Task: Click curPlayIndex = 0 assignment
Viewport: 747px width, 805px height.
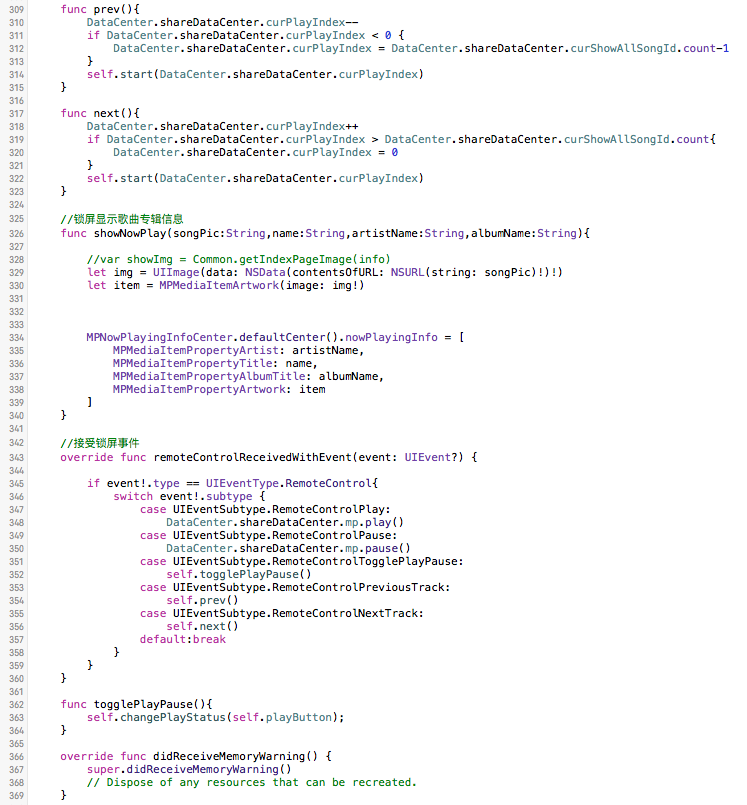Action: (x=256, y=152)
